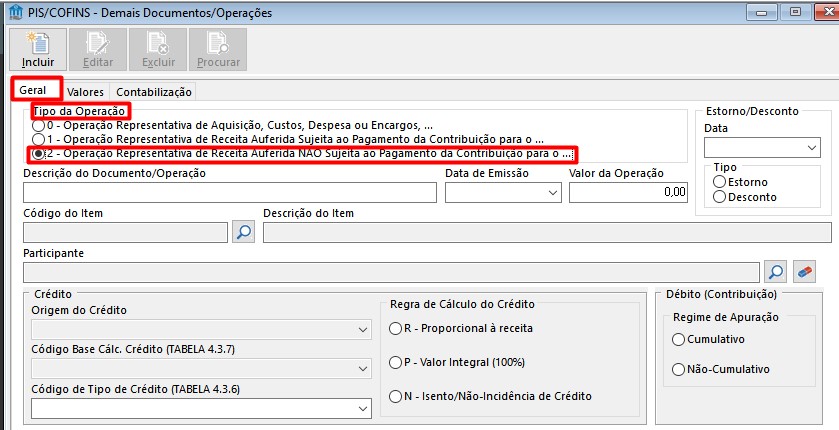Minimize the PIS/COFINS window
This screenshot has height=430, width=839.
coord(761,12)
